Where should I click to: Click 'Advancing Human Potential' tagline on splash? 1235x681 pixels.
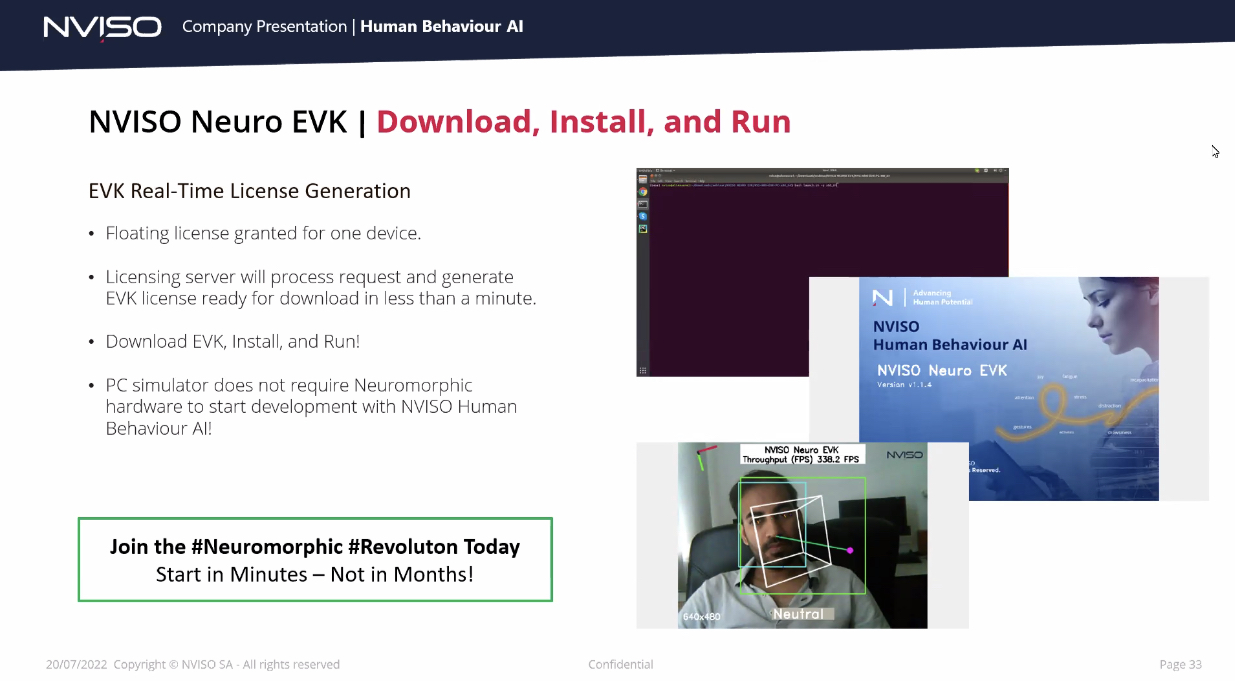point(942,297)
